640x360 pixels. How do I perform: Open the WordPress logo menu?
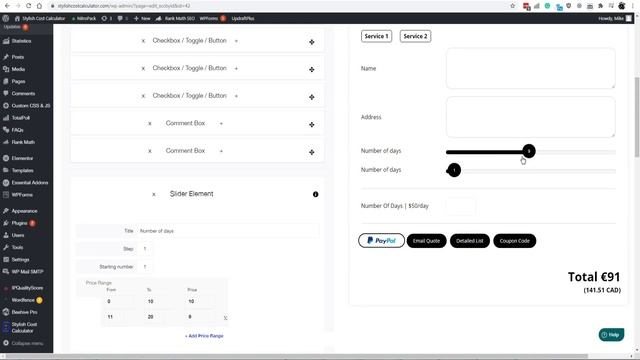(6, 18)
